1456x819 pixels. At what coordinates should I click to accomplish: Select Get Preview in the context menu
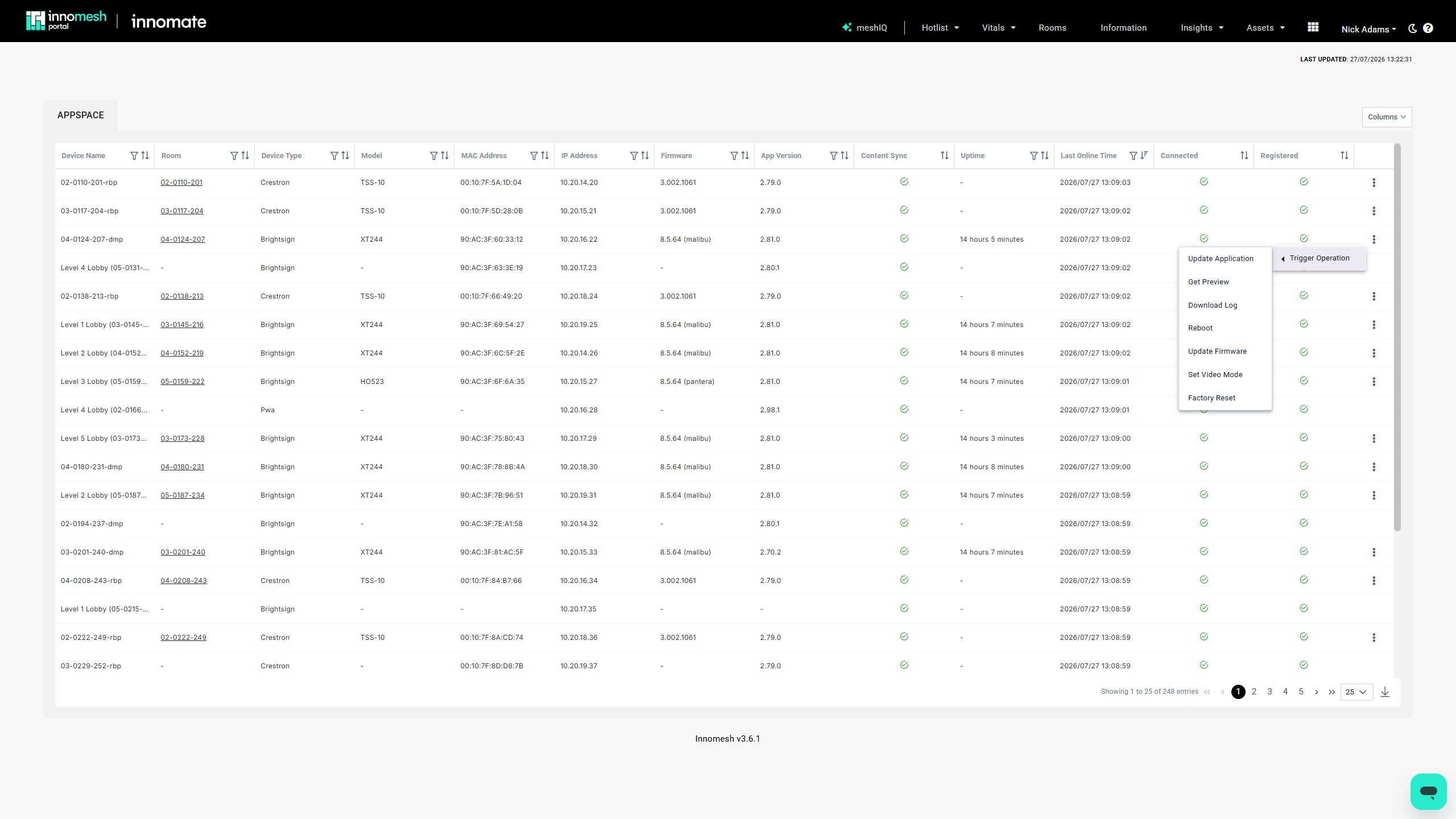(1225, 282)
